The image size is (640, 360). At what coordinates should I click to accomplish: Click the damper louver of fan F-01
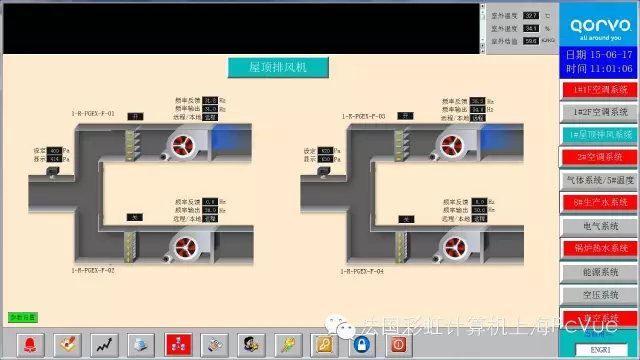pyautogui.click(x=131, y=145)
